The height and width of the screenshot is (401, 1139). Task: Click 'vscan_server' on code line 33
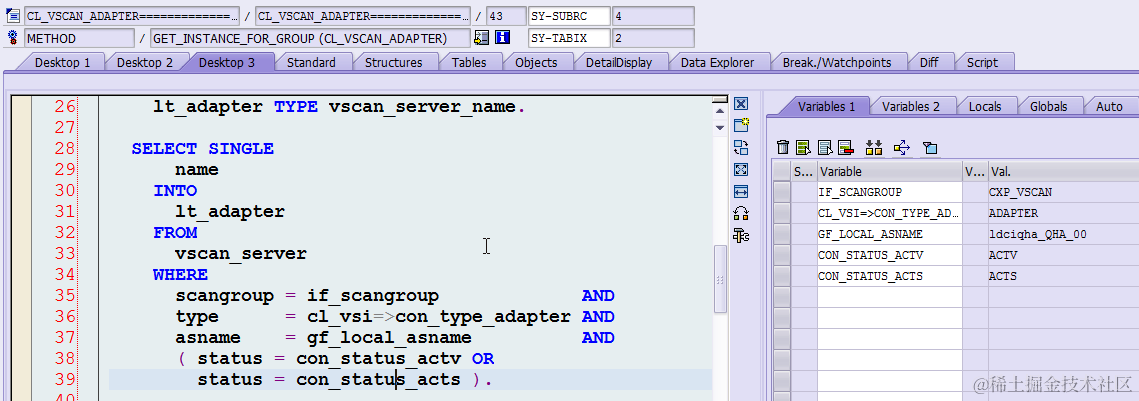[240, 254]
